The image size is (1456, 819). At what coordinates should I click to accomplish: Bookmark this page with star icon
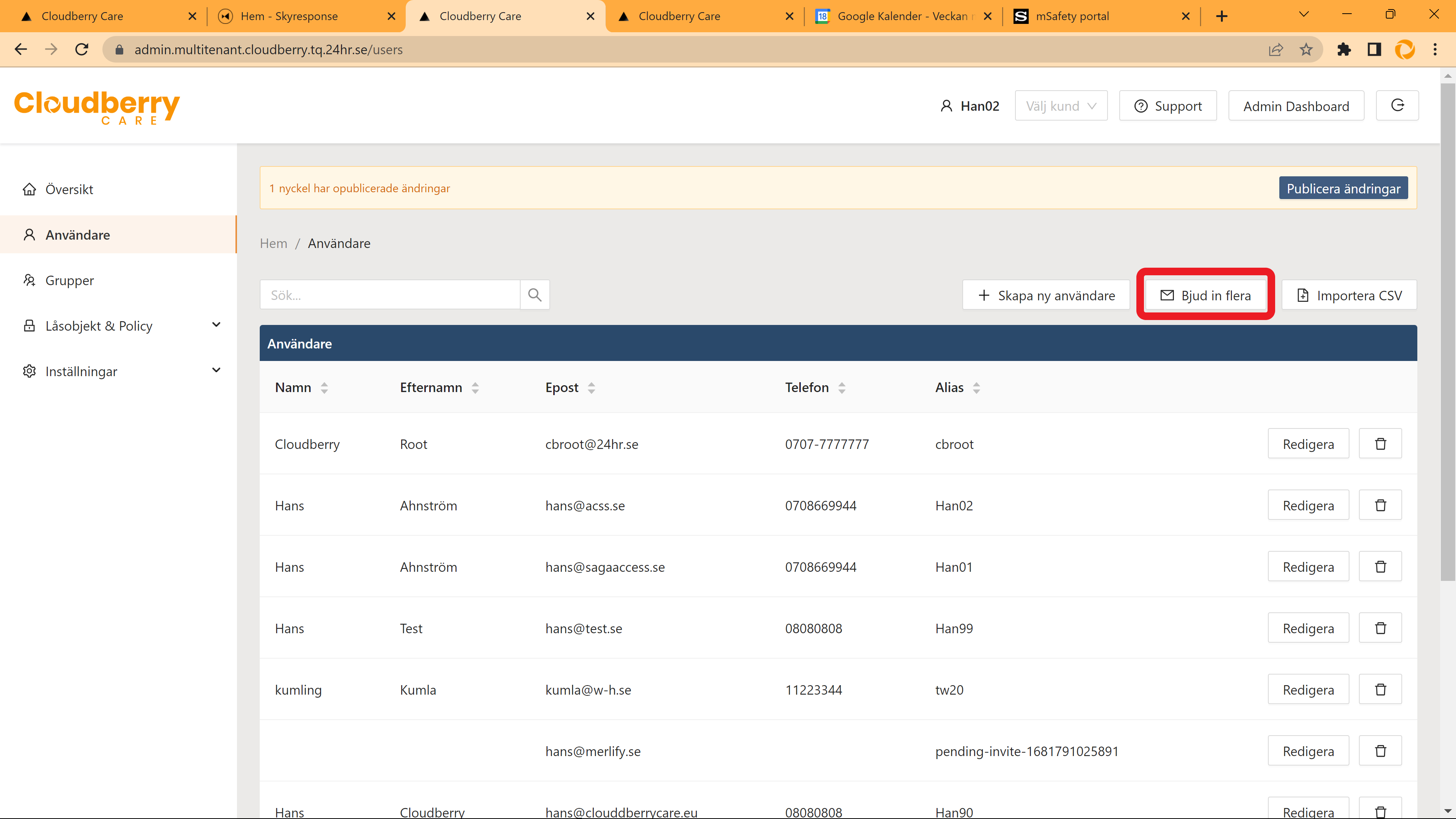(1305, 50)
